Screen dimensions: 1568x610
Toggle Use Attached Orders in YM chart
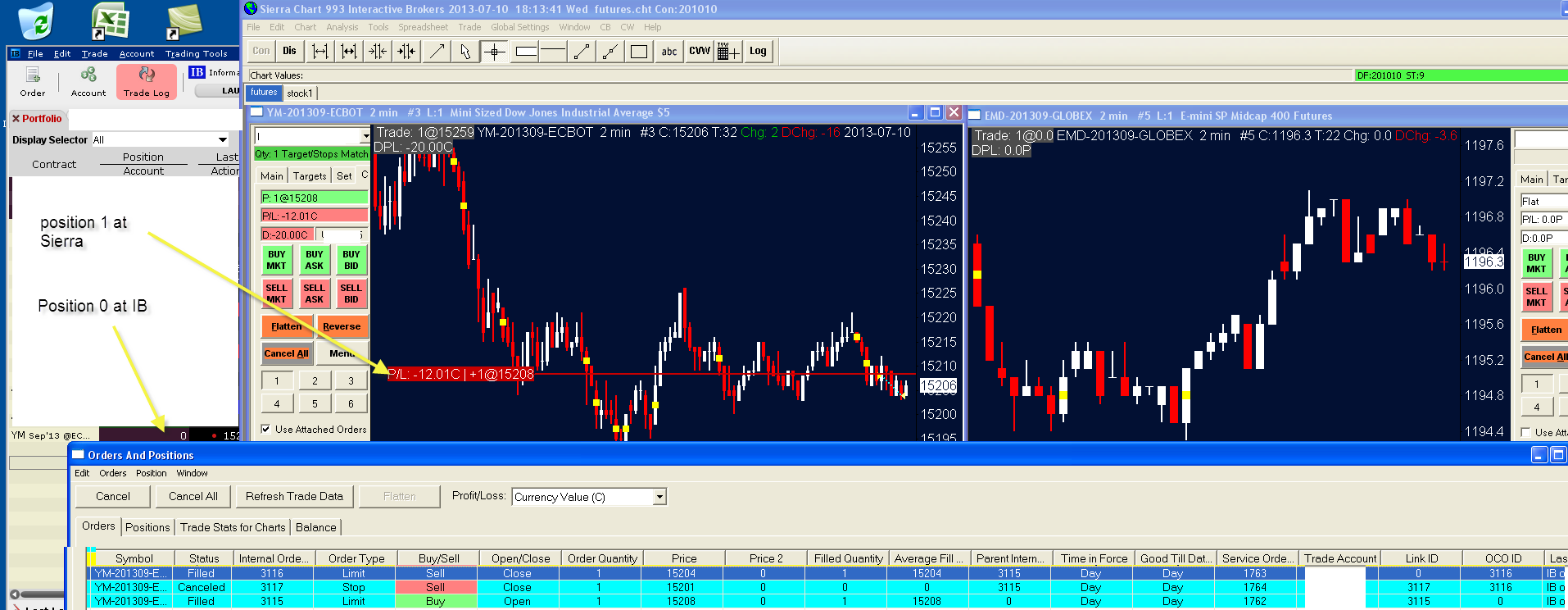pos(265,429)
